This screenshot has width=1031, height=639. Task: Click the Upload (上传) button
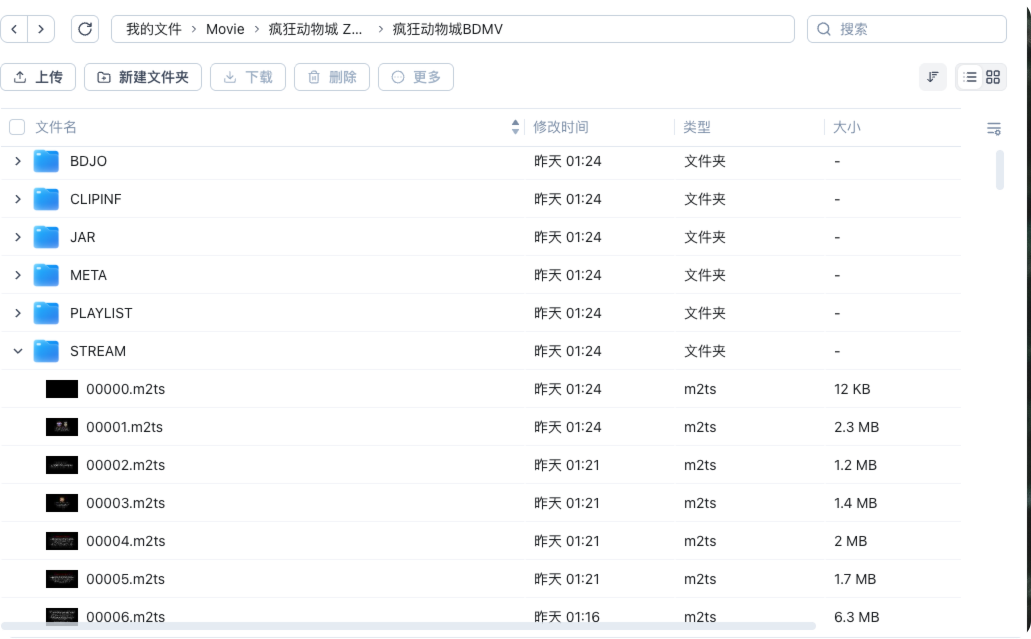point(38,77)
